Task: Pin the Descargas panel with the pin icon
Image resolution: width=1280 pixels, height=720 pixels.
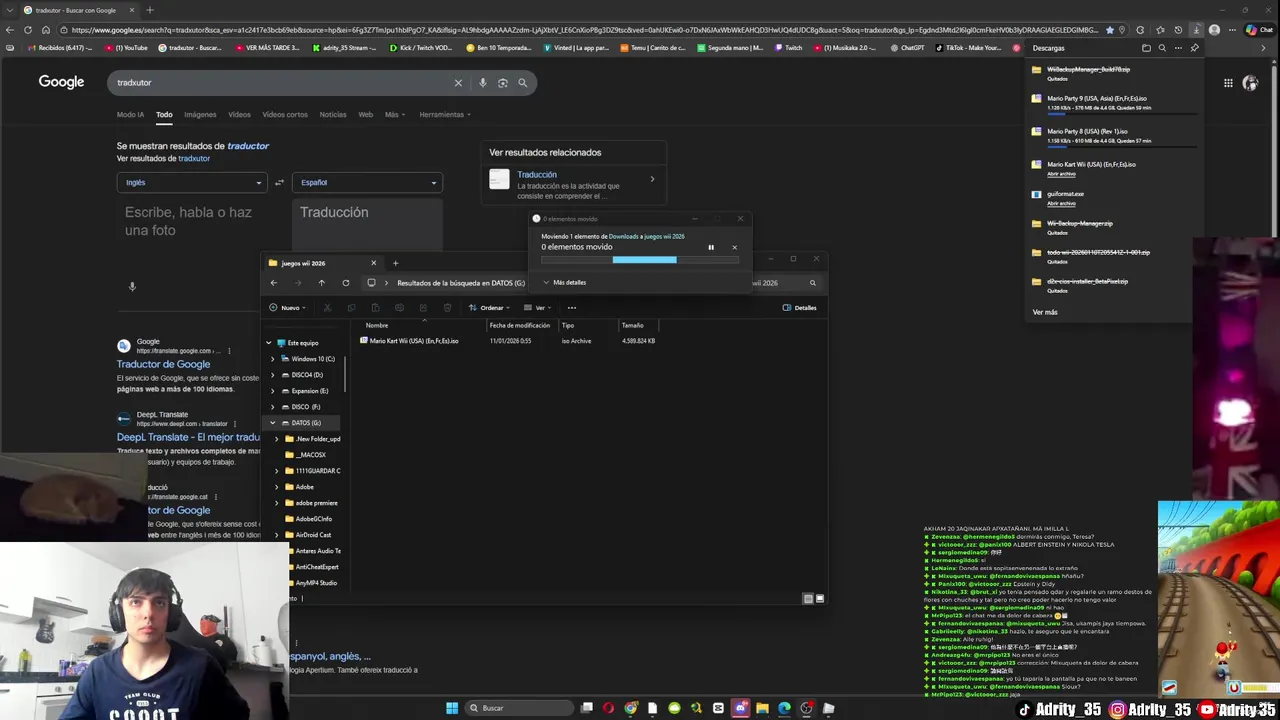Action: 1194,48
